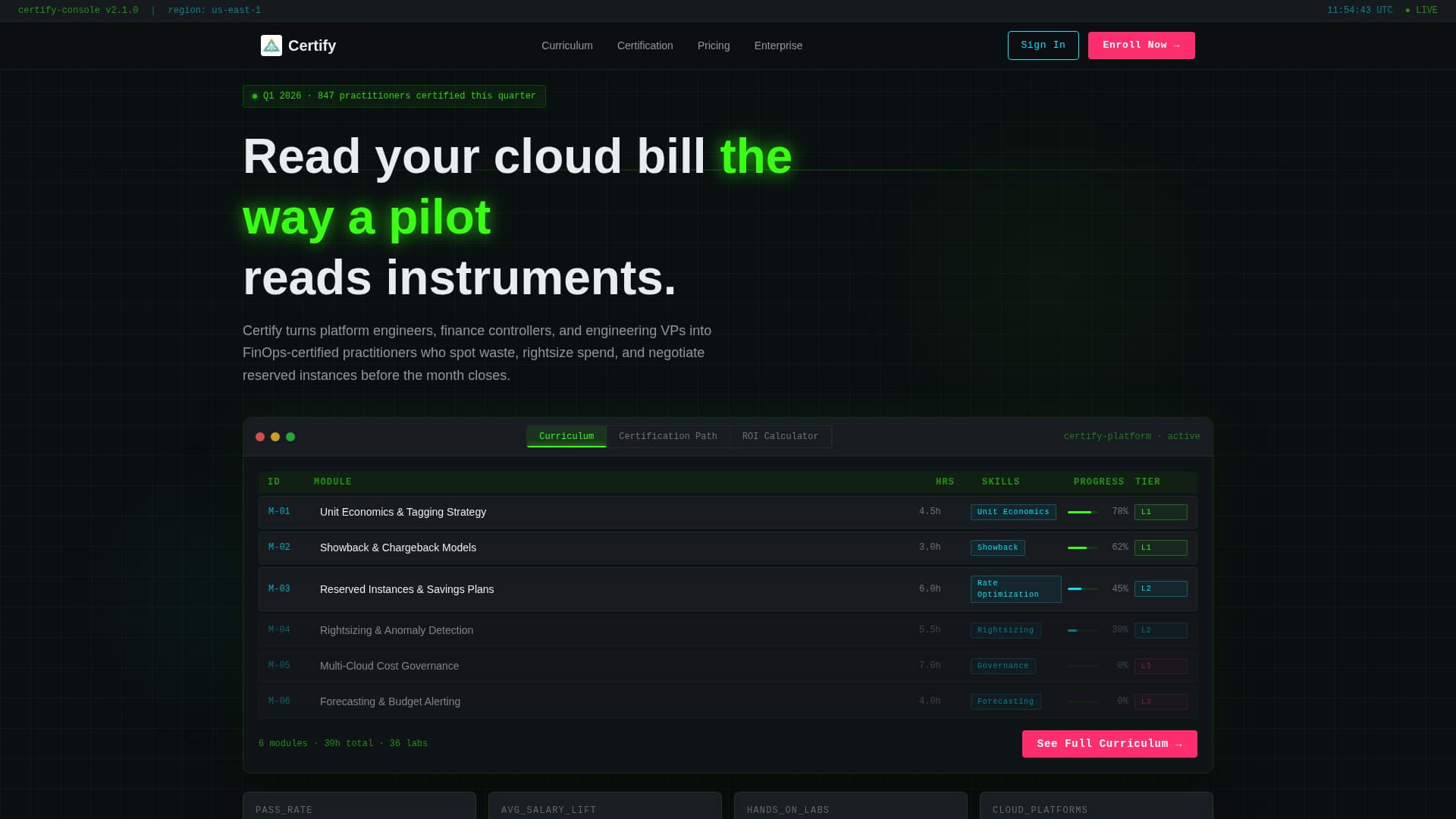Click the Sign In button
Image resolution: width=1456 pixels, height=819 pixels.
[1043, 45]
